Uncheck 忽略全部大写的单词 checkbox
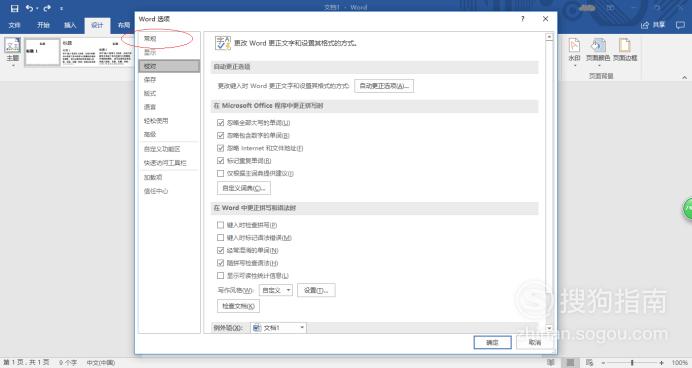 point(221,123)
